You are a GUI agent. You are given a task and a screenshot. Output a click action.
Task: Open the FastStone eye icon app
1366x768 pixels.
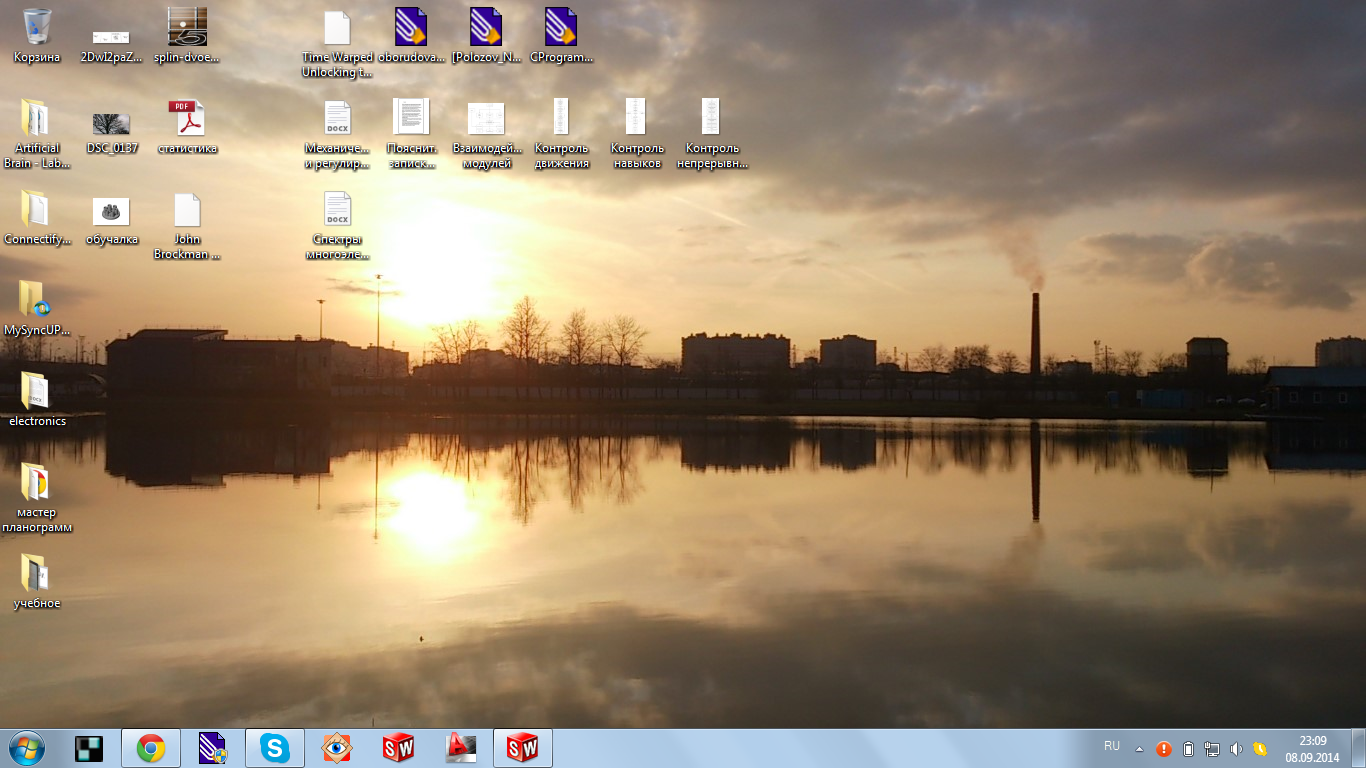click(337, 748)
